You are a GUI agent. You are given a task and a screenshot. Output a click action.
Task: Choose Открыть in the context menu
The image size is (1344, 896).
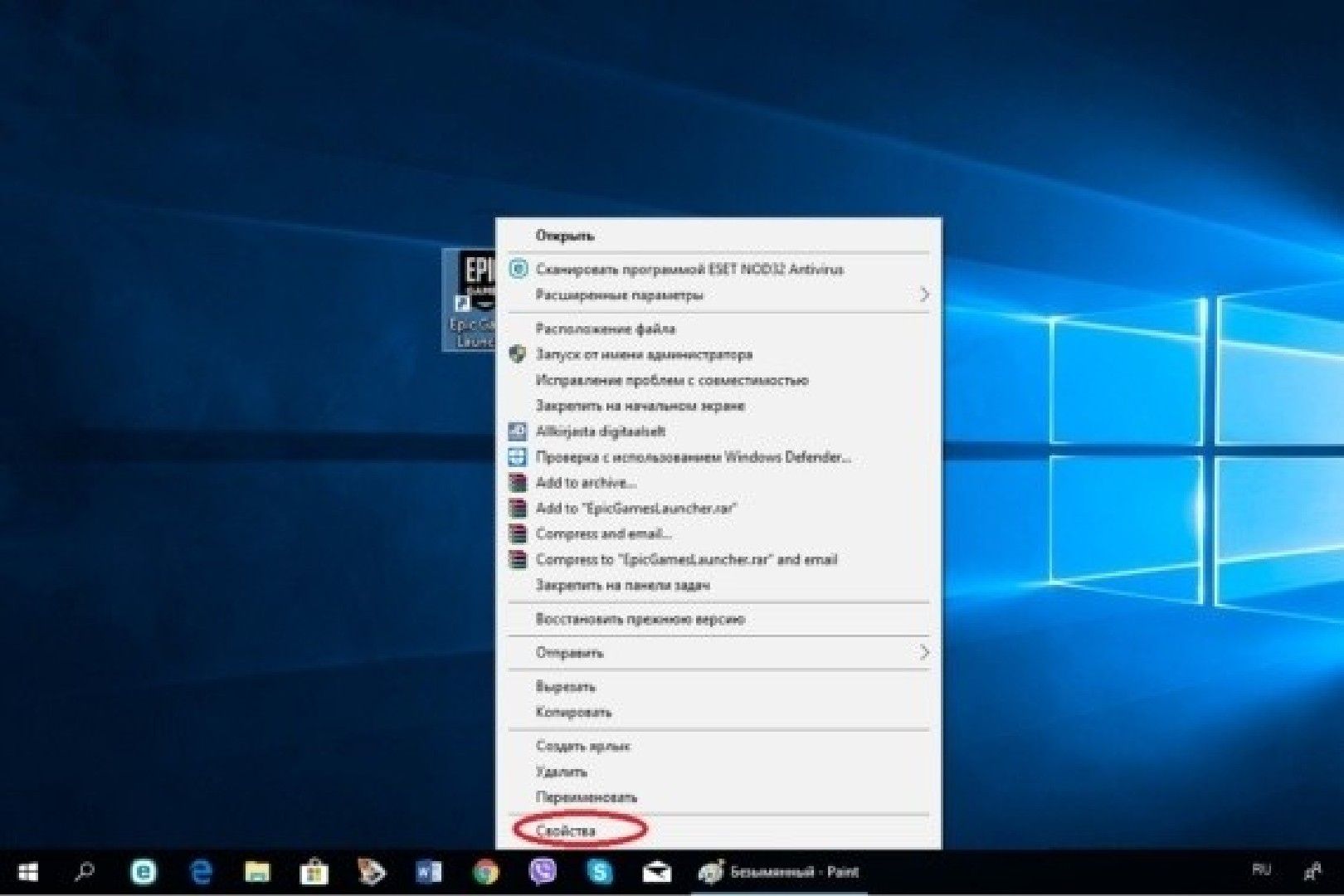(x=718, y=236)
